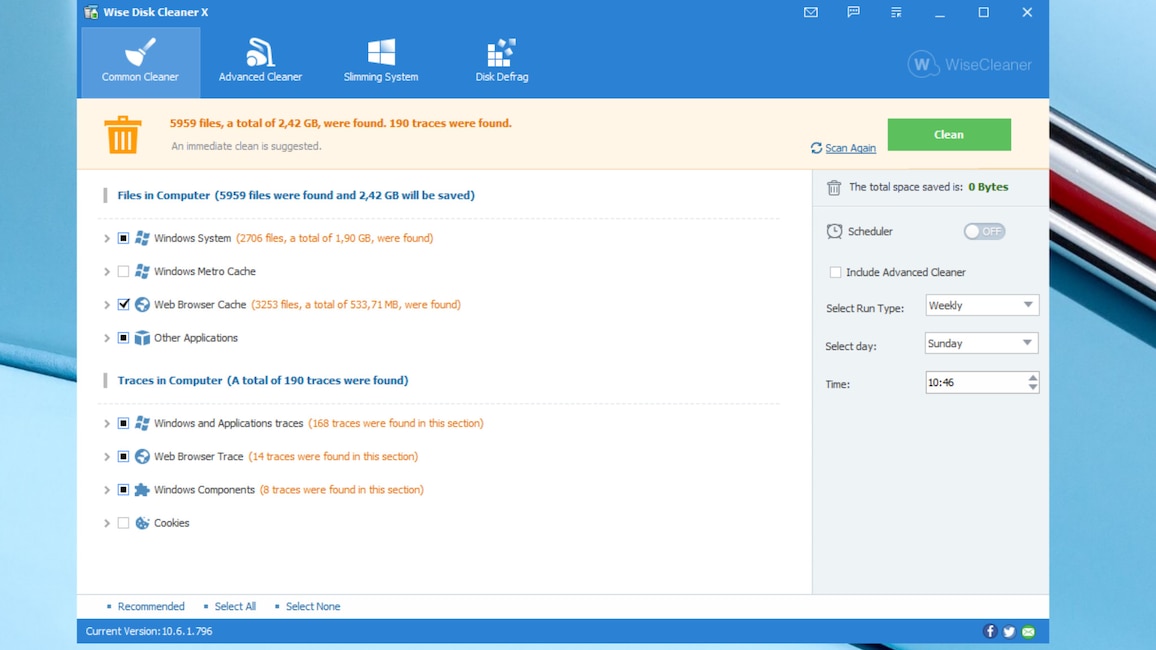Enable Include Advanced Cleaner checkbox
Viewport: 1156px width, 650px height.
pyautogui.click(x=835, y=272)
